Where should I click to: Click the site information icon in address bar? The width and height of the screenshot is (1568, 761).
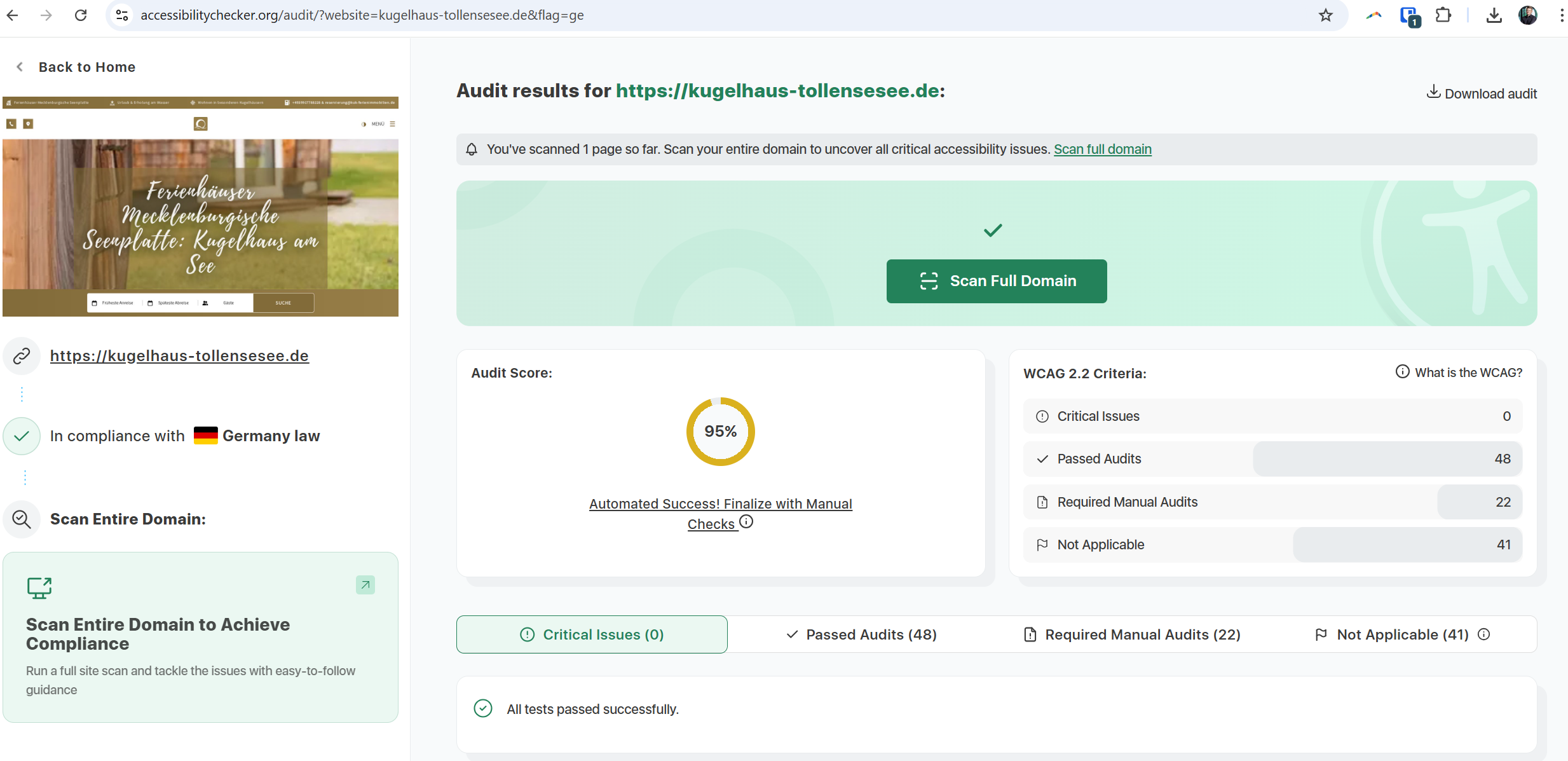tap(122, 15)
